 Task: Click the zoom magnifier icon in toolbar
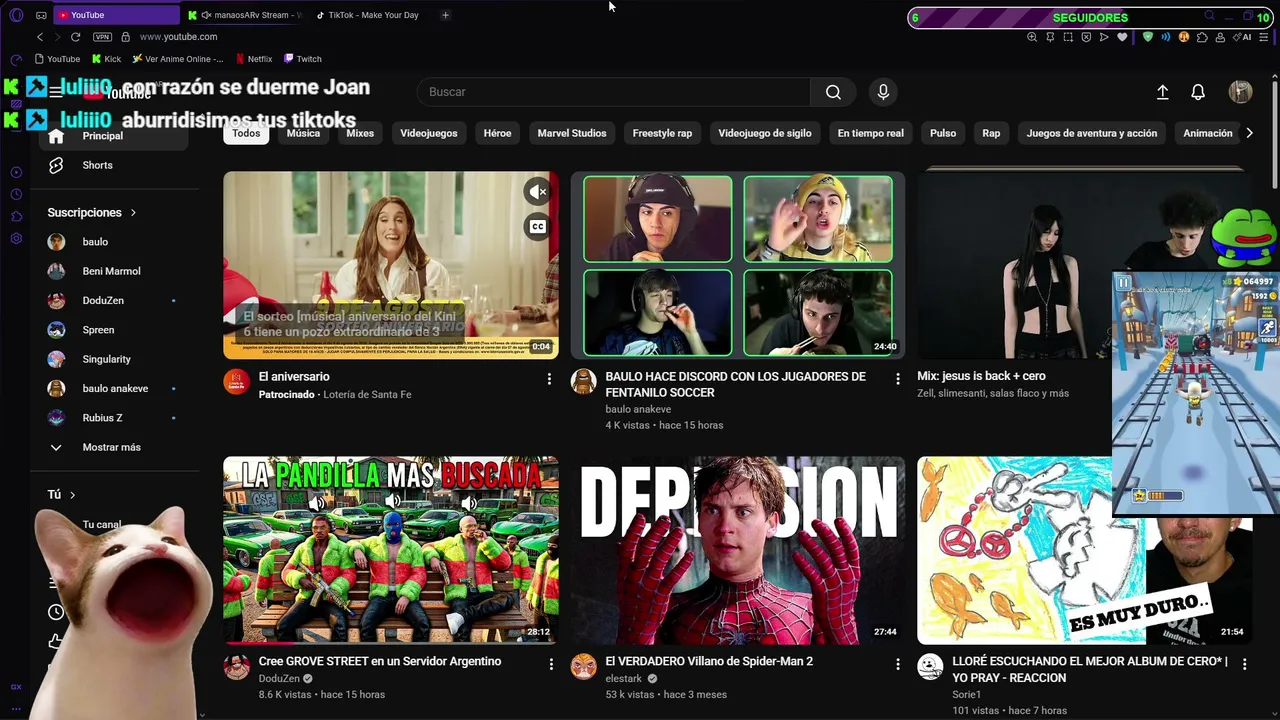(x=1032, y=37)
